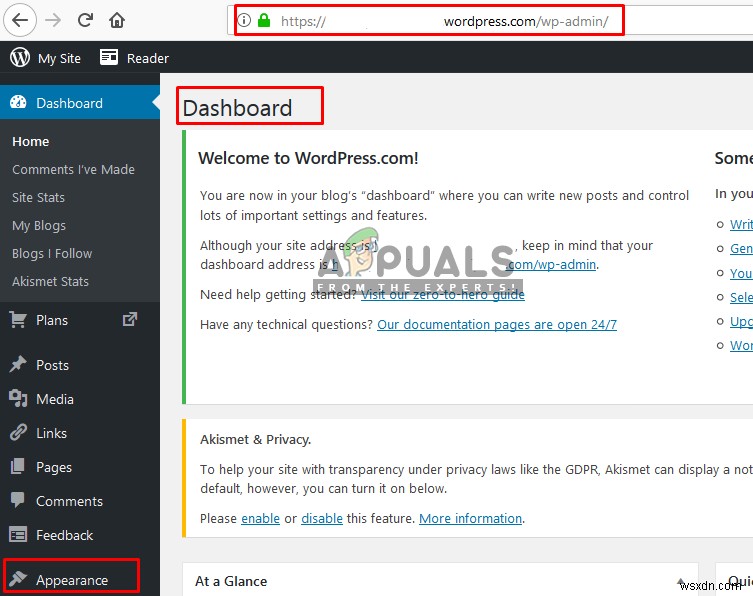The width and height of the screenshot is (753, 596).
Task: Open the Feedback menu item
Action: (64, 535)
